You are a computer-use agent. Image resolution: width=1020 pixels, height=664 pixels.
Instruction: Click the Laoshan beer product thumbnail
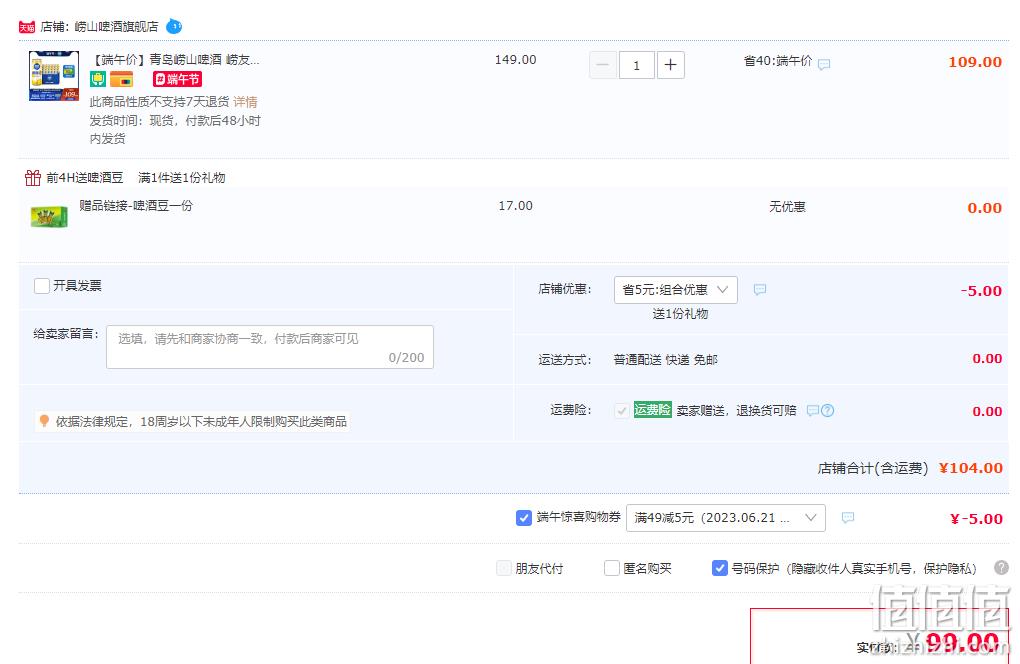tap(54, 76)
